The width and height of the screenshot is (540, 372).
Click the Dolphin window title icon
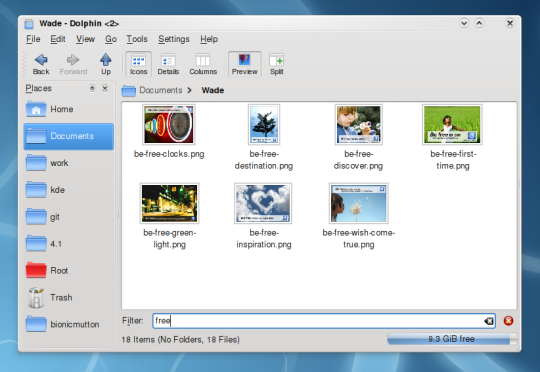29,23
